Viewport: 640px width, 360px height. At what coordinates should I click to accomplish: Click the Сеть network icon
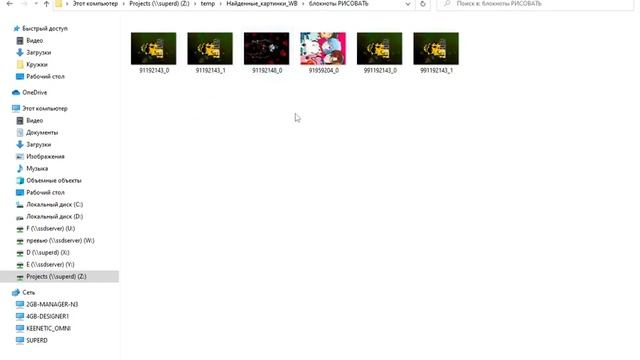16,293
